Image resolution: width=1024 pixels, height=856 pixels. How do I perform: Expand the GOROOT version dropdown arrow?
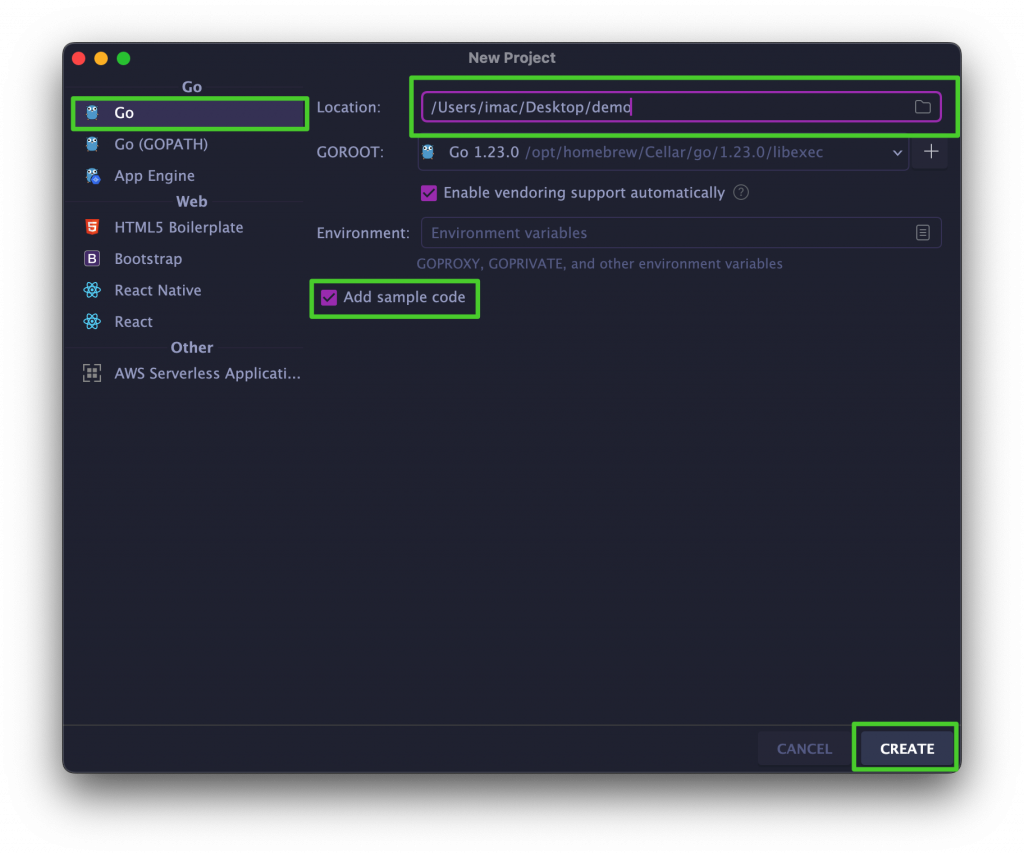click(897, 152)
